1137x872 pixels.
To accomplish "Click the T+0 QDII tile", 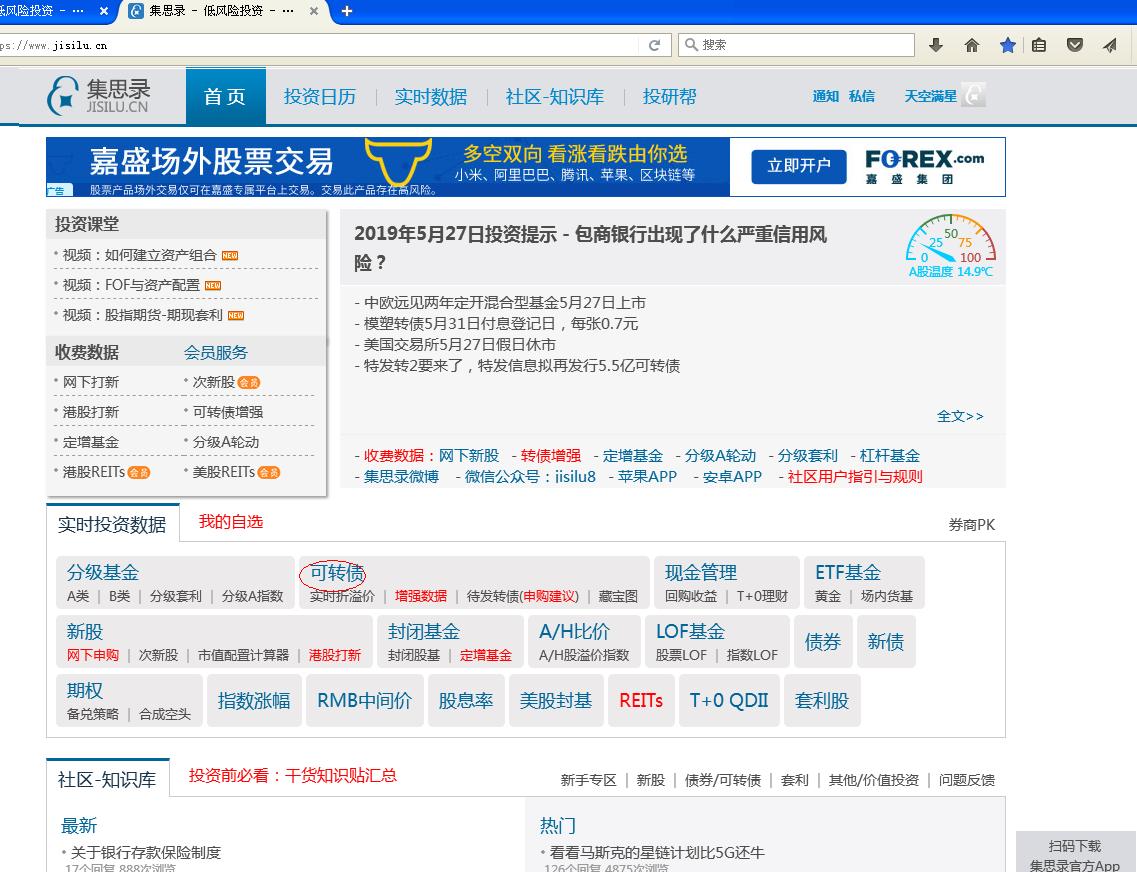I will point(729,701).
